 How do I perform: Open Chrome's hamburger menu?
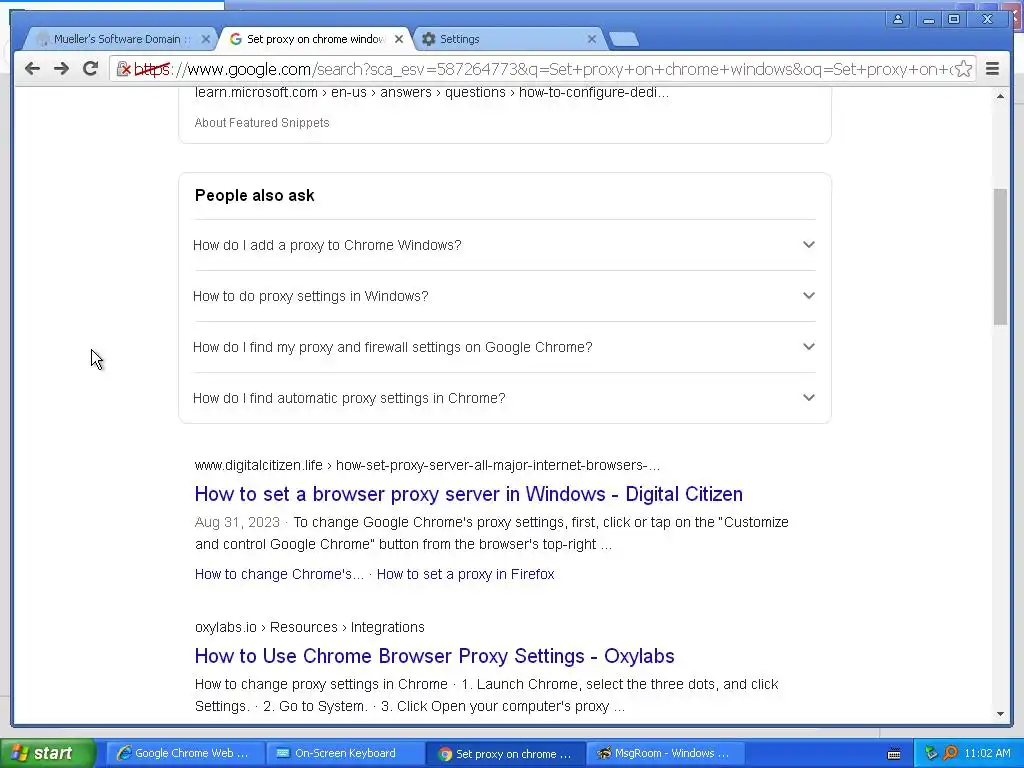click(992, 69)
